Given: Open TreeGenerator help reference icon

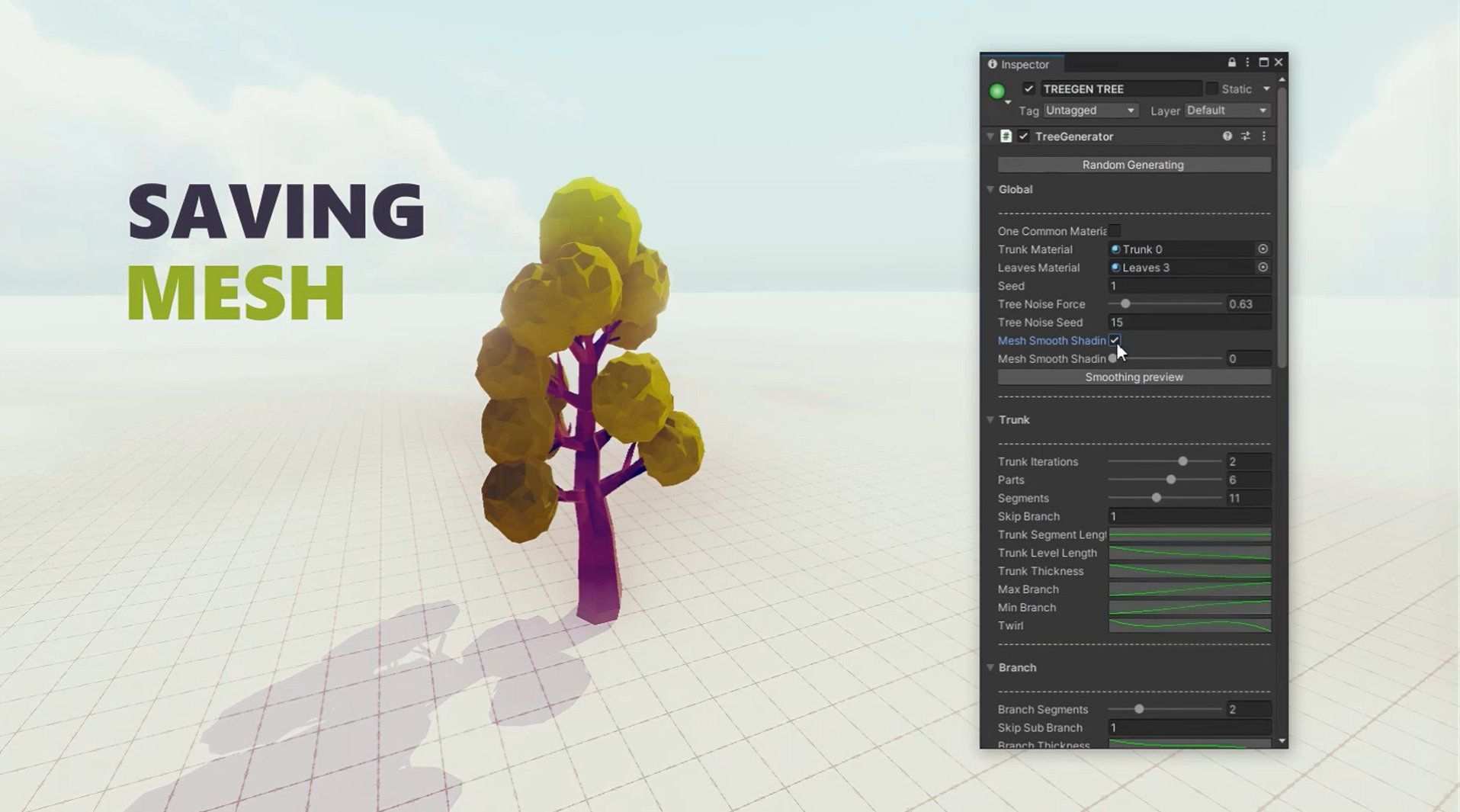Looking at the screenshot, I should pyautogui.click(x=1227, y=136).
